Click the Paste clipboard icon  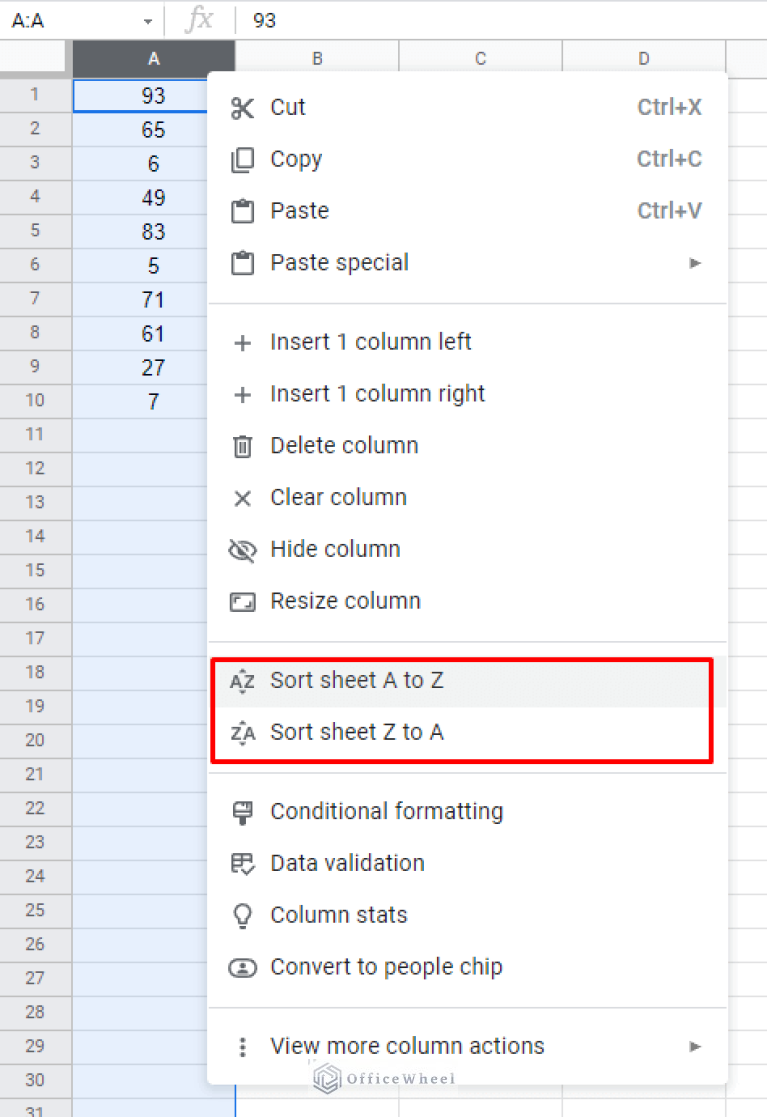click(242, 212)
